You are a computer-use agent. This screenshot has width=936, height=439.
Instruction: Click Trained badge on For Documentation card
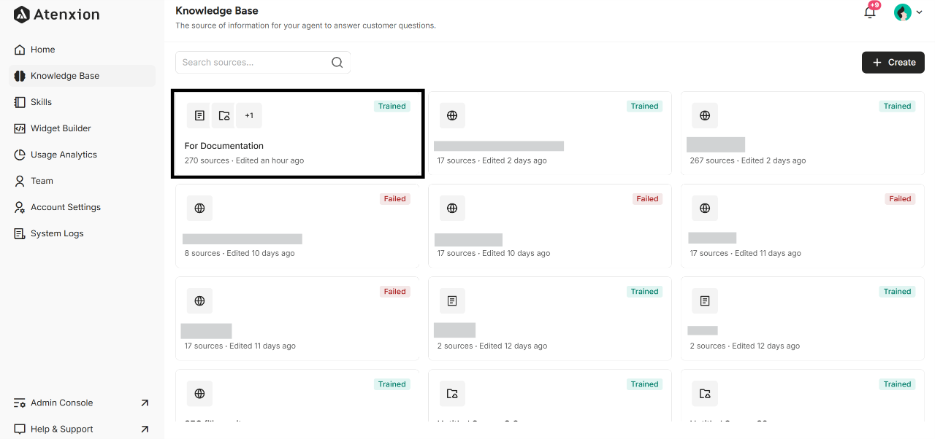tap(392, 106)
